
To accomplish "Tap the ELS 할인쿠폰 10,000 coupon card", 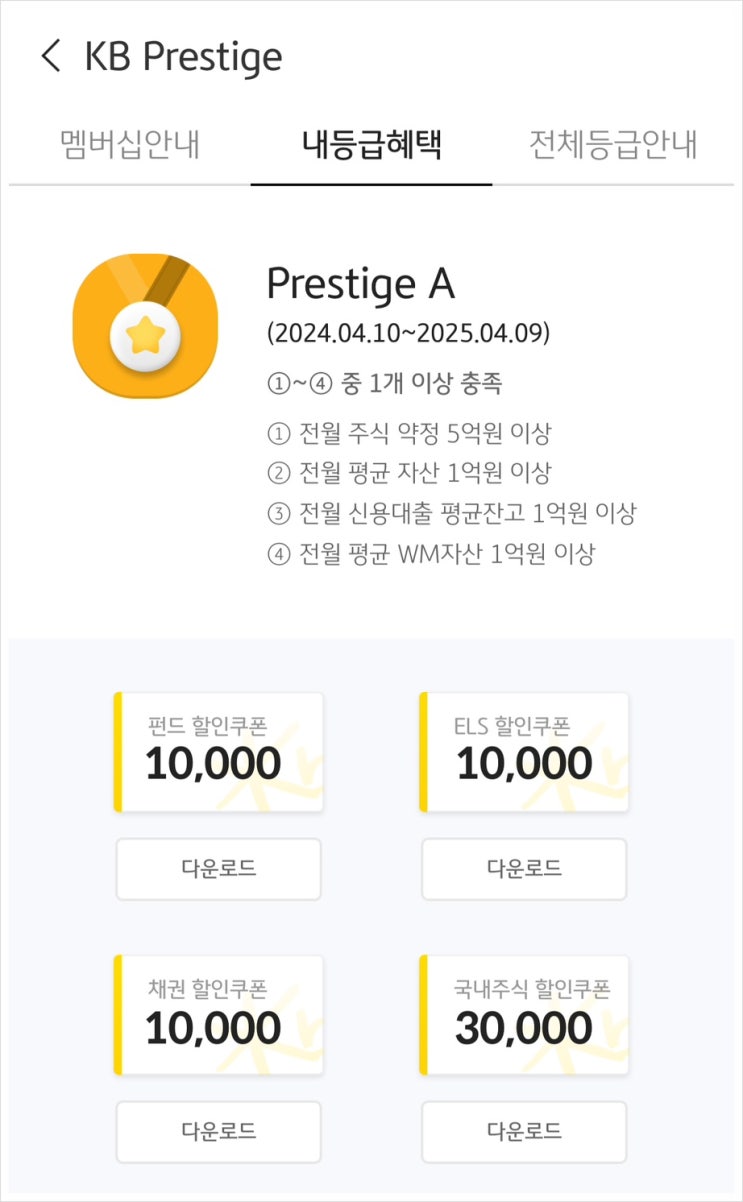I will [524, 752].
